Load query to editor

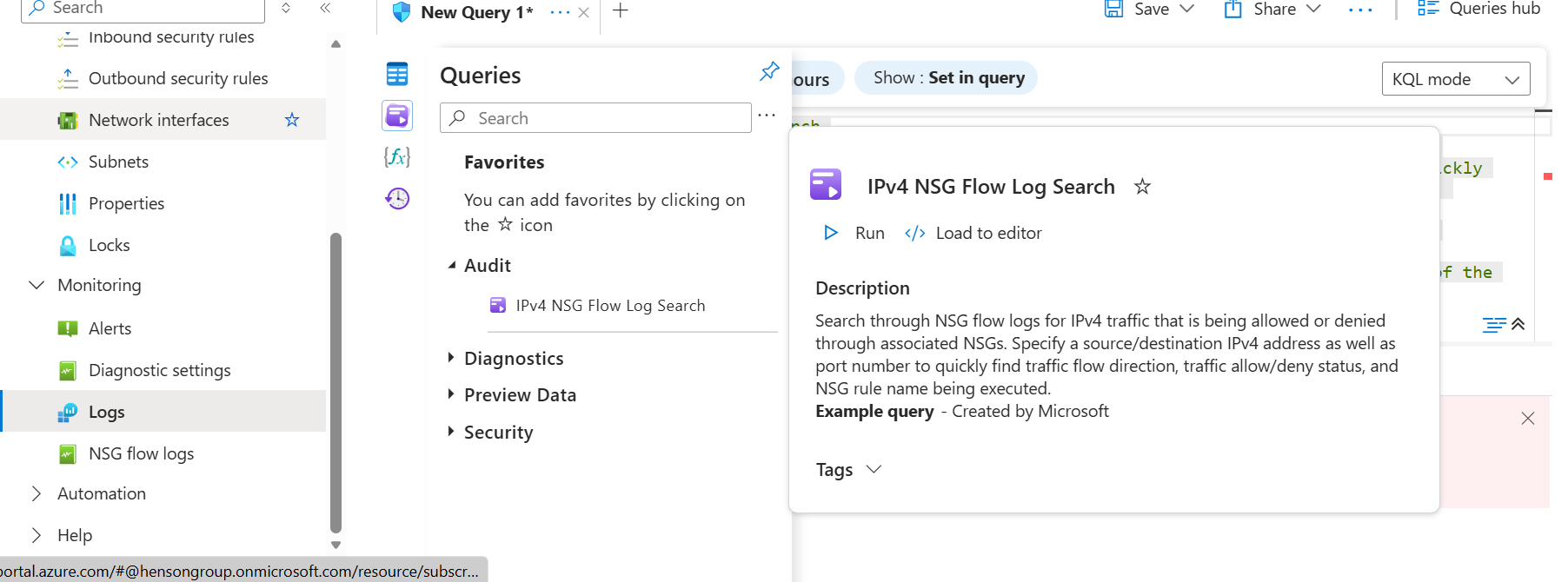[973, 233]
